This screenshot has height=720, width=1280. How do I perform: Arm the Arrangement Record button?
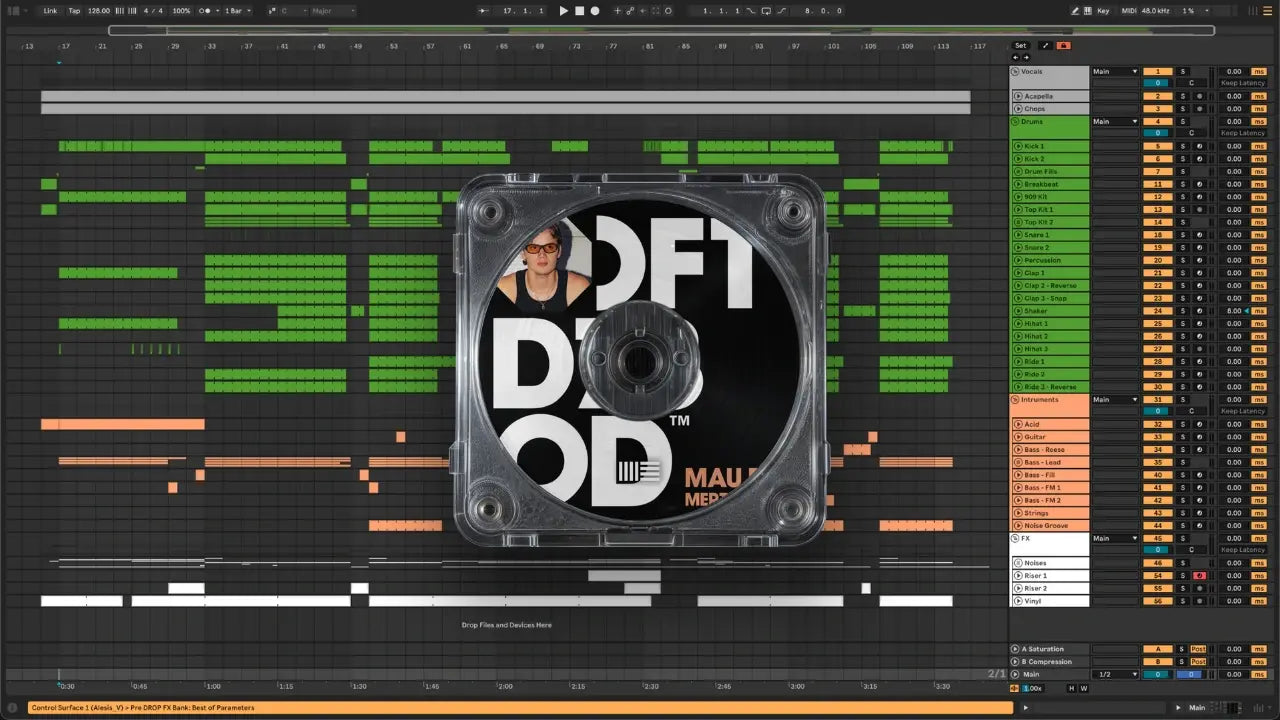(x=594, y=11)
